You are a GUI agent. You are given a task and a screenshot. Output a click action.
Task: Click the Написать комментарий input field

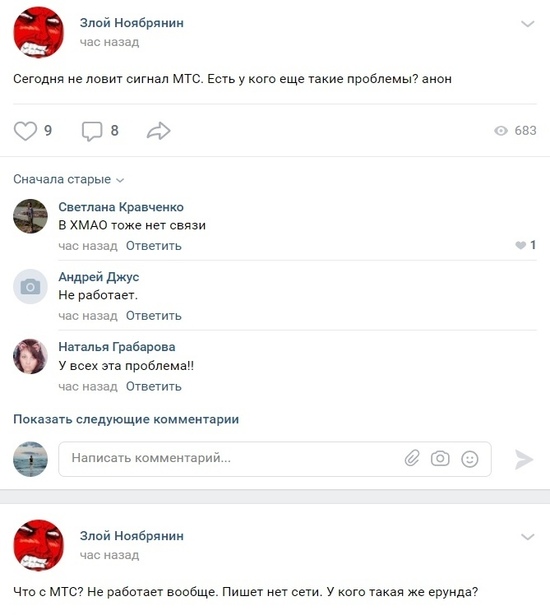point(275,459)
